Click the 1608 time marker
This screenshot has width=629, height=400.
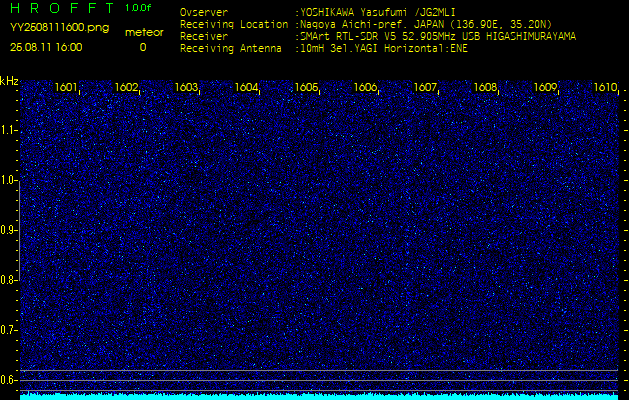click(x=485, y=87)
